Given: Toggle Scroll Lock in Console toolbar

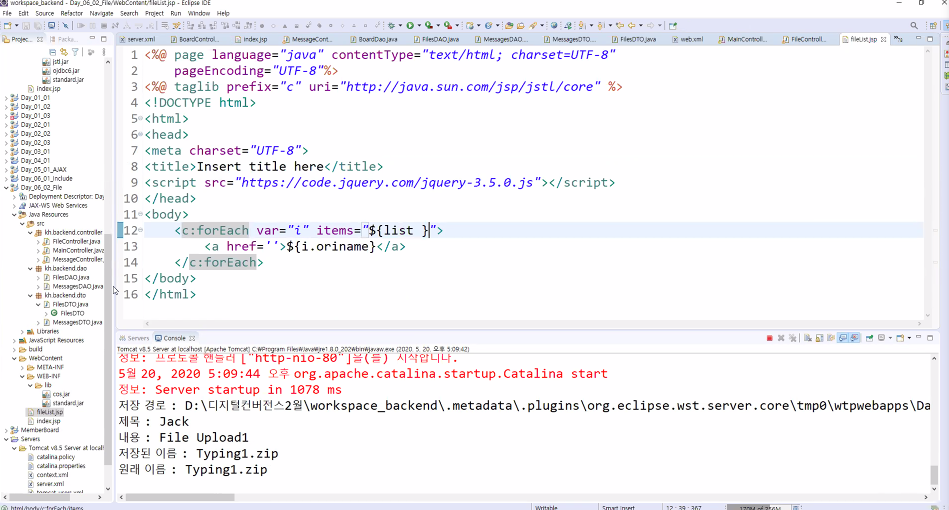Looking at the screenshot, I should [x=819, y=338].
